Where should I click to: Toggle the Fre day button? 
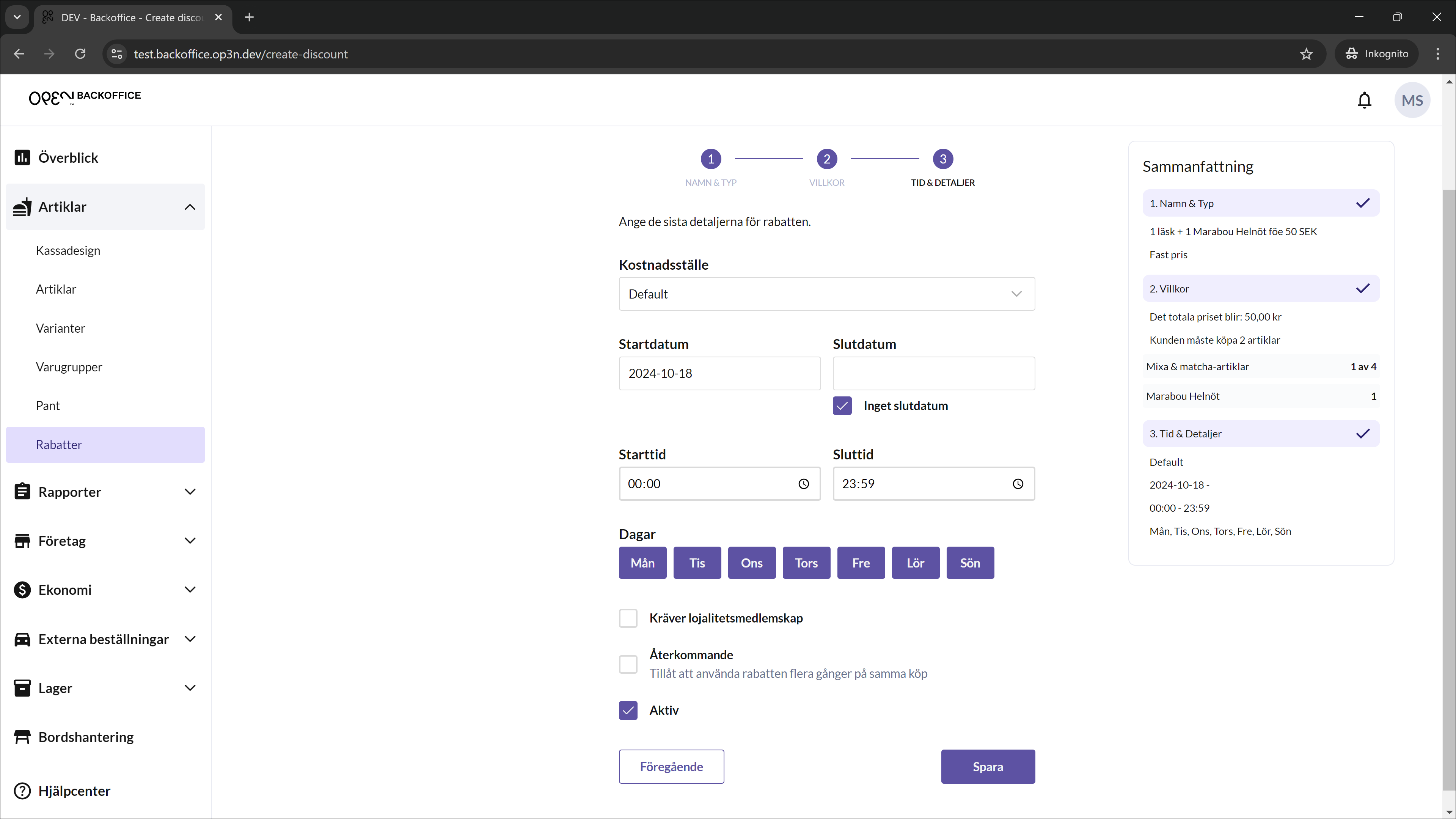coord(861,563)
